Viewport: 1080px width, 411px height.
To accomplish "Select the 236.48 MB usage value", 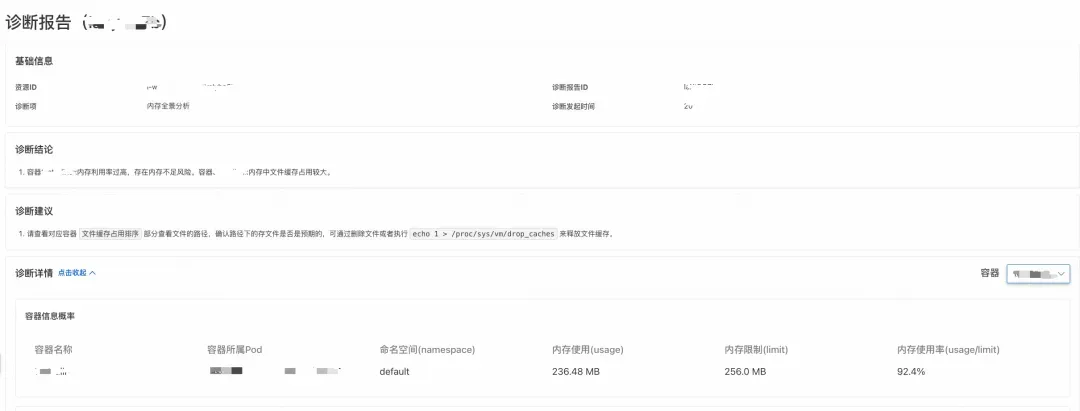I will click(x=576, y=372).
